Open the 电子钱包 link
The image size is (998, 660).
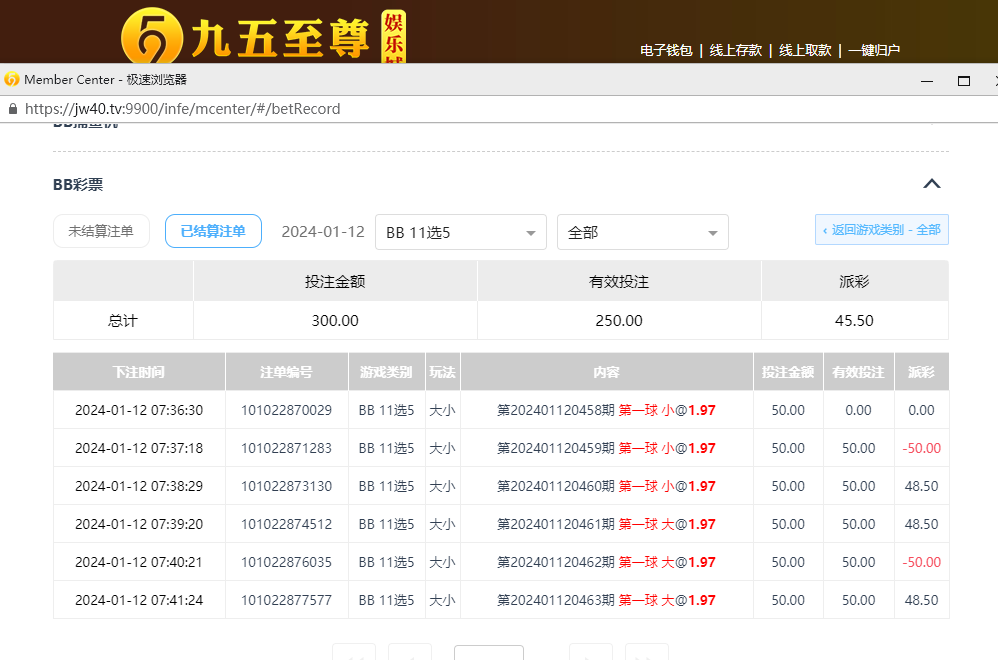click(x=666, y=50)
